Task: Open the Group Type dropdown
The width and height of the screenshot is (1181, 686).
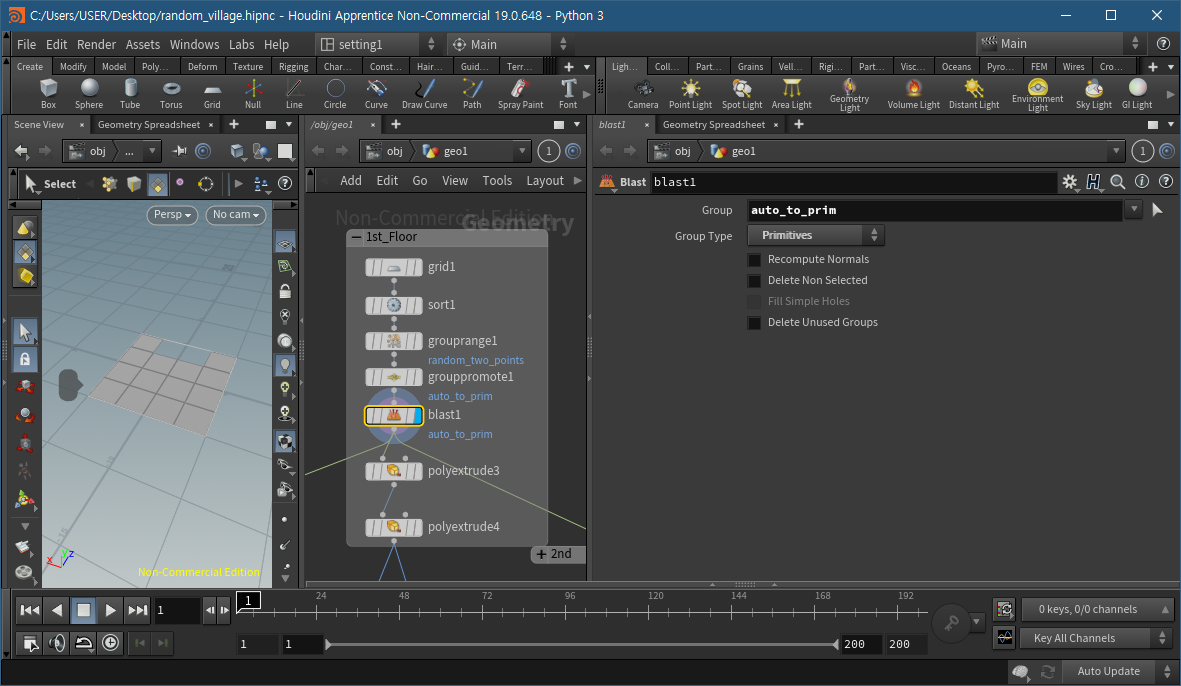Action: point(816,235)
